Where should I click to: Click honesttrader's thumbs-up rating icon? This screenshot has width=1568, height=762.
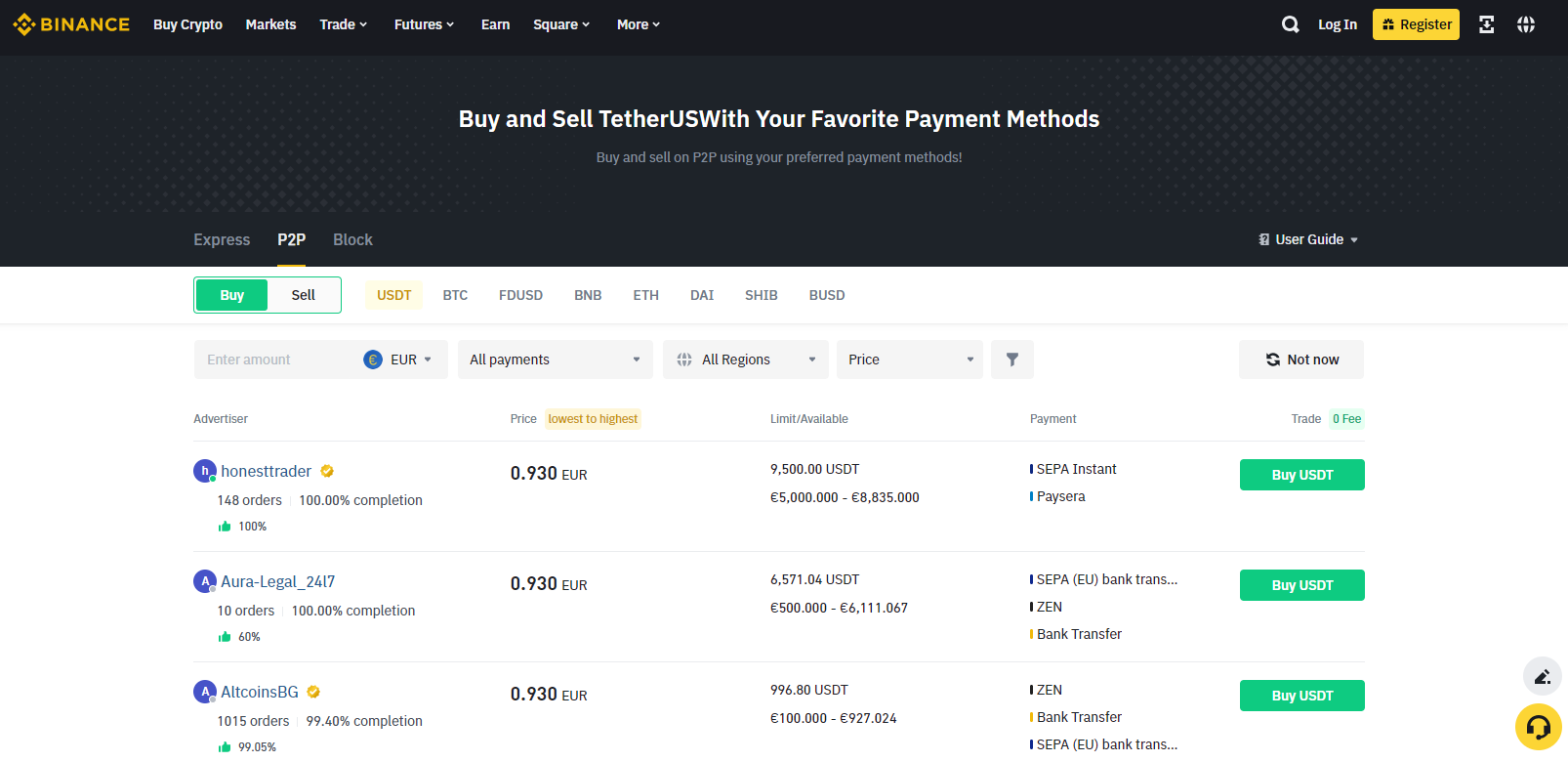[x=225, y=526]
